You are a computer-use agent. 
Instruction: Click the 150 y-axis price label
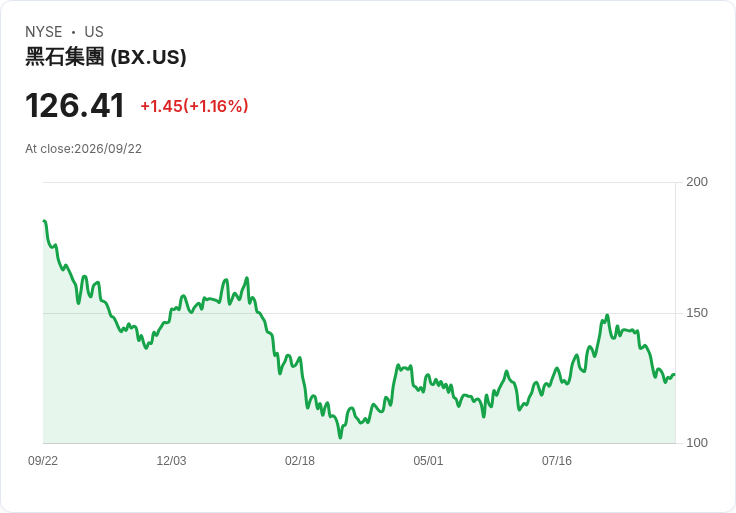(697, 313)
